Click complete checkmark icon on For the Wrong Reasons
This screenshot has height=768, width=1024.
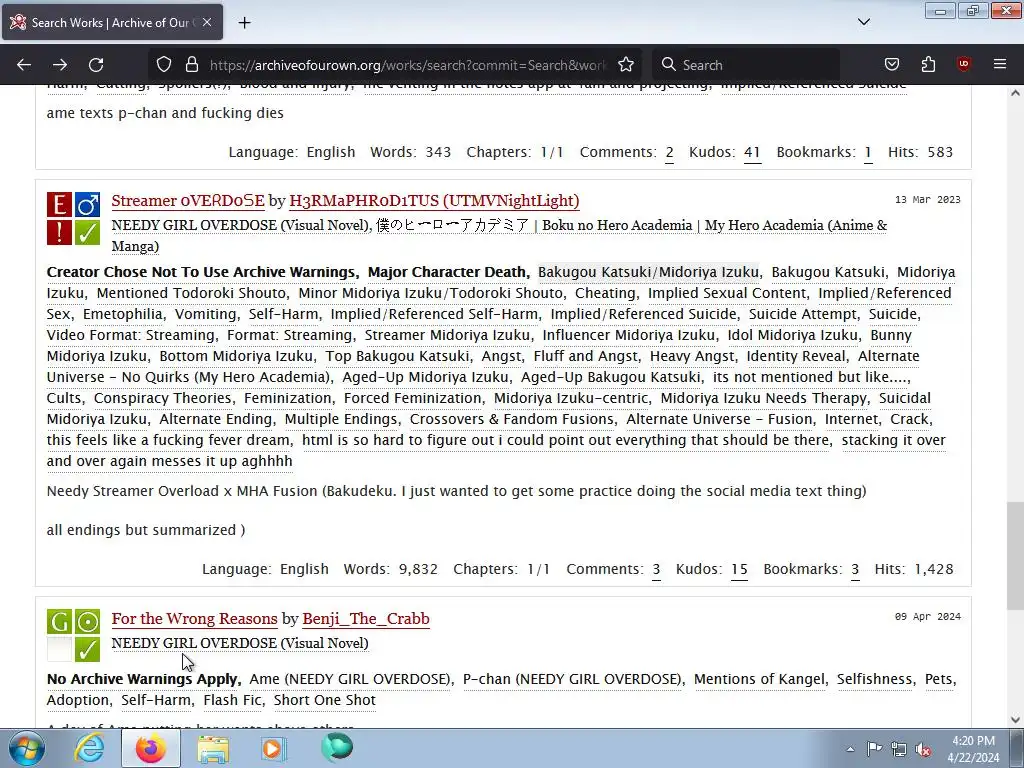[87, 650]
